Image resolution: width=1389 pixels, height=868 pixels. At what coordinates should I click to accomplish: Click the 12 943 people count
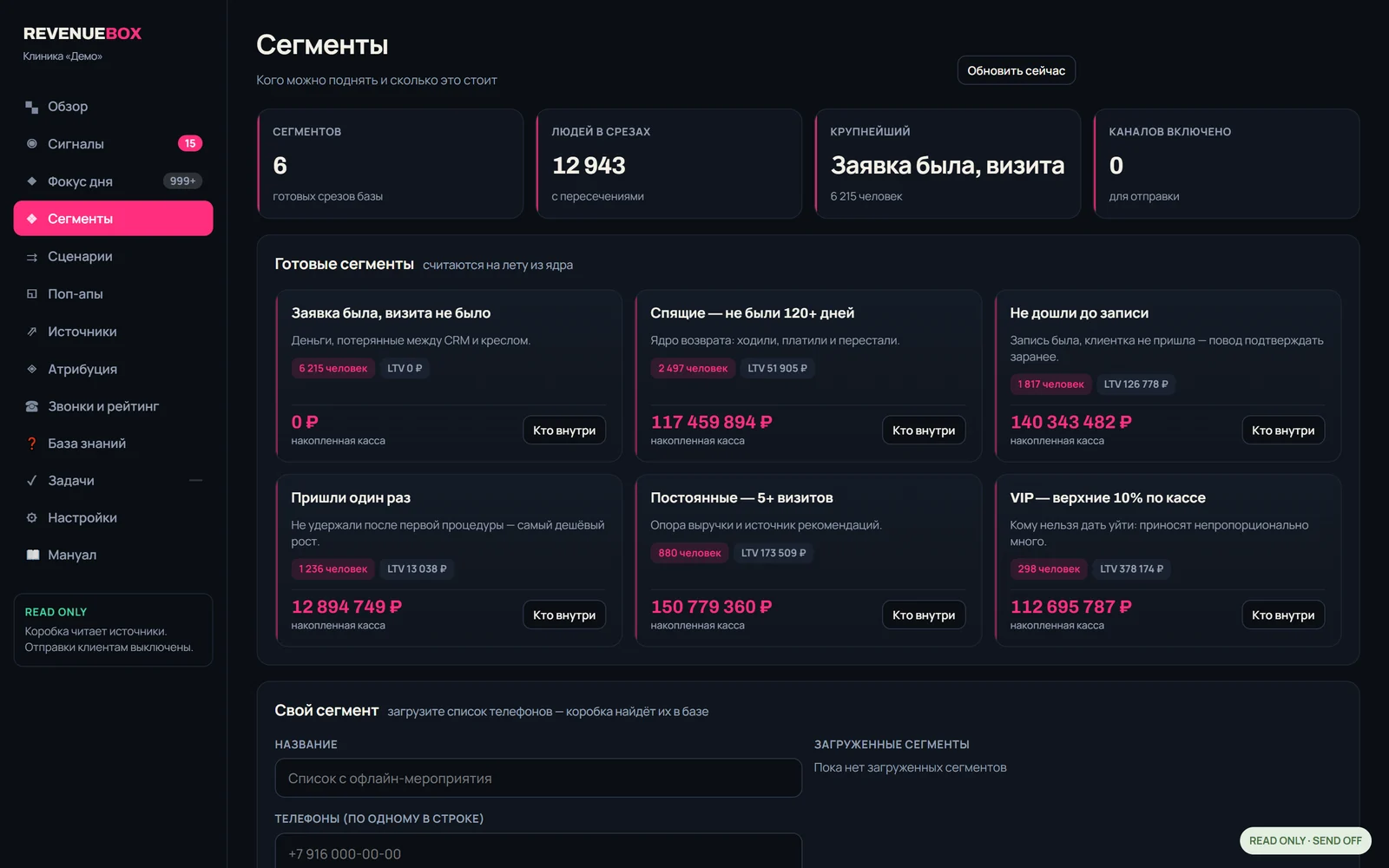[x=589, y=166]
